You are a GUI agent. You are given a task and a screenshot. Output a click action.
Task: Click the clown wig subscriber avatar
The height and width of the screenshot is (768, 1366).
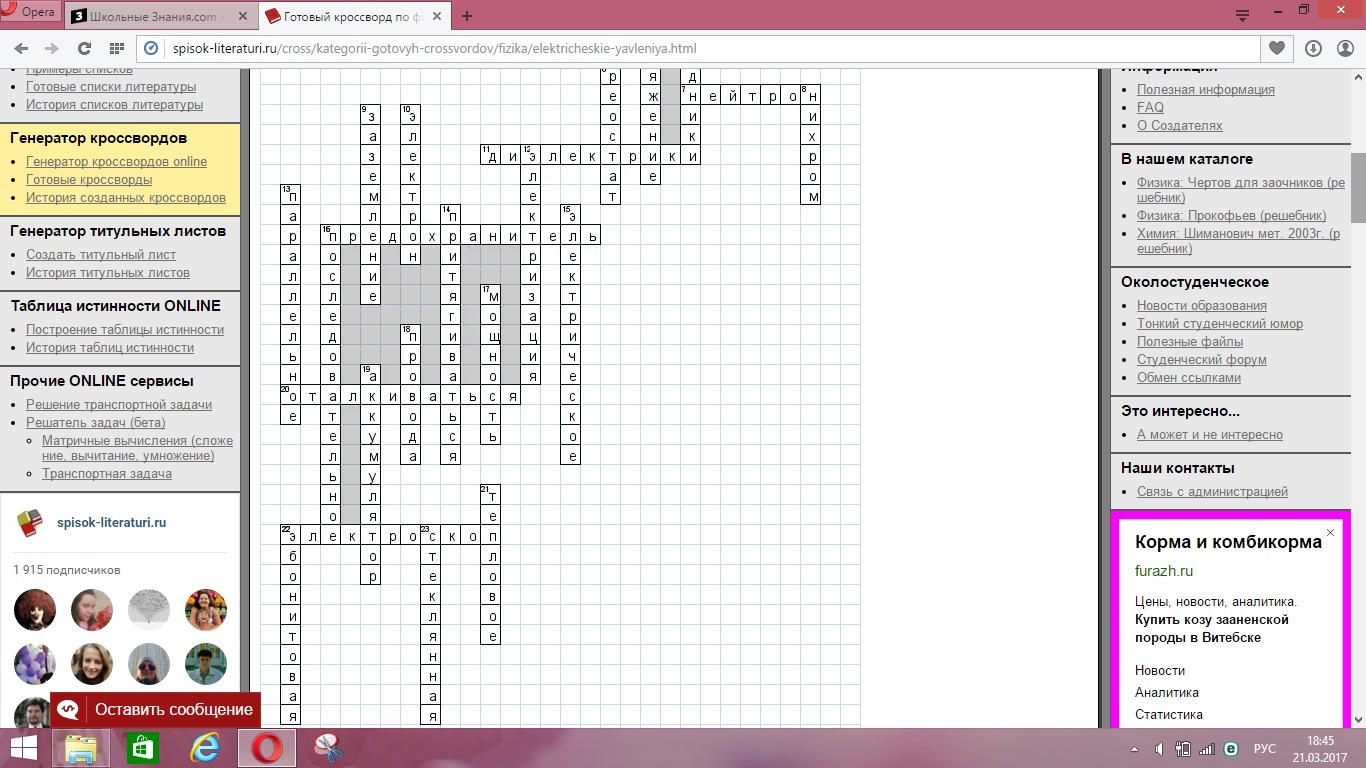(35, 610)
